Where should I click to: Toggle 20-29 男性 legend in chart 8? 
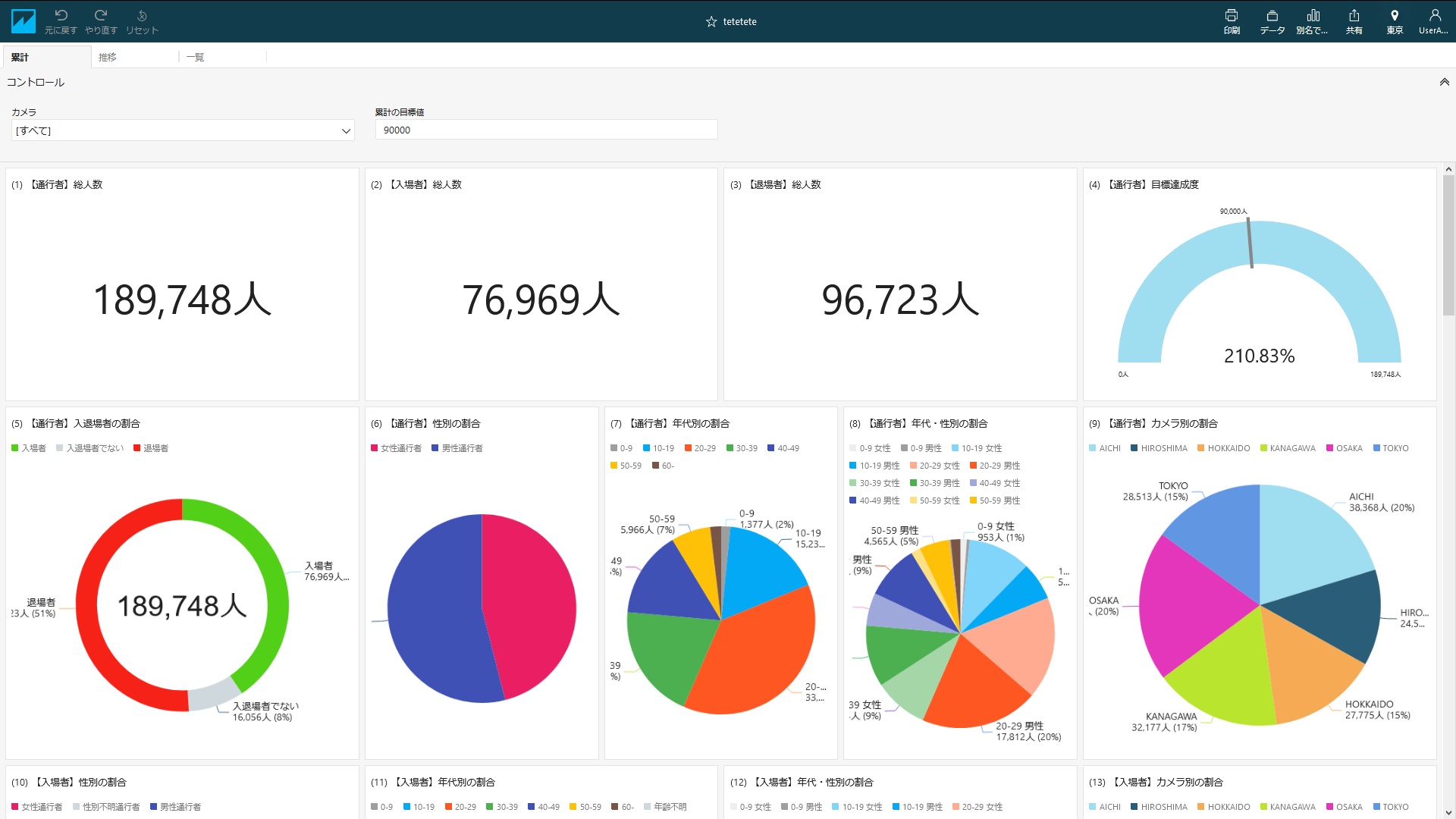[x=995, y=466]
